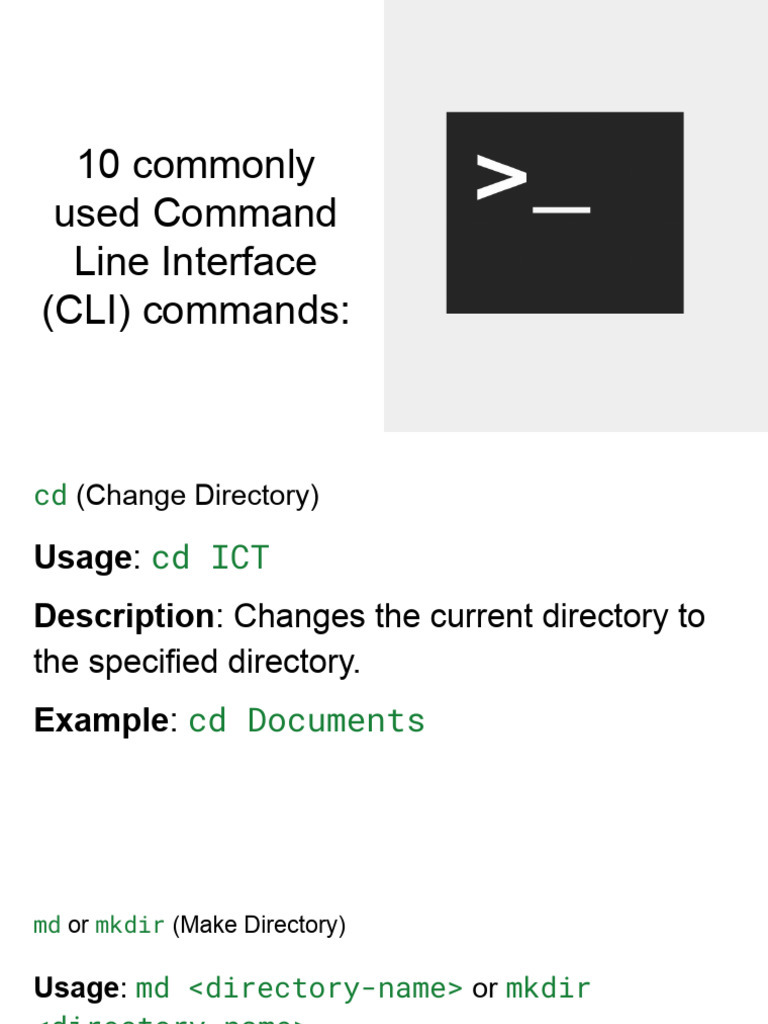Click green "cd" in the Change Directory heading
This screenshot has width=768, height=1024.
pyautogui.click(x=50, y=496)
